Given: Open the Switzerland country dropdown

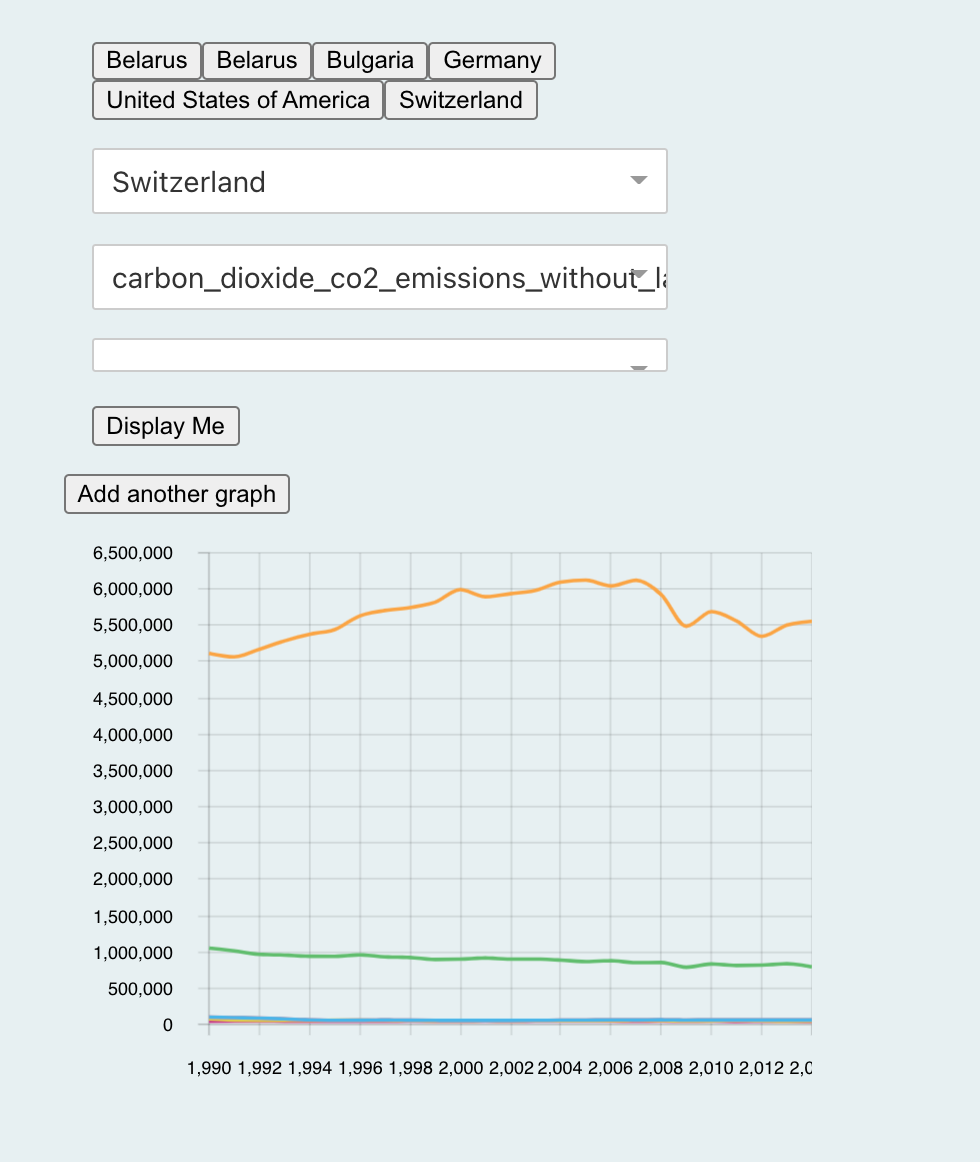Looking at the screenshot, I should click(x=380, y=181).
